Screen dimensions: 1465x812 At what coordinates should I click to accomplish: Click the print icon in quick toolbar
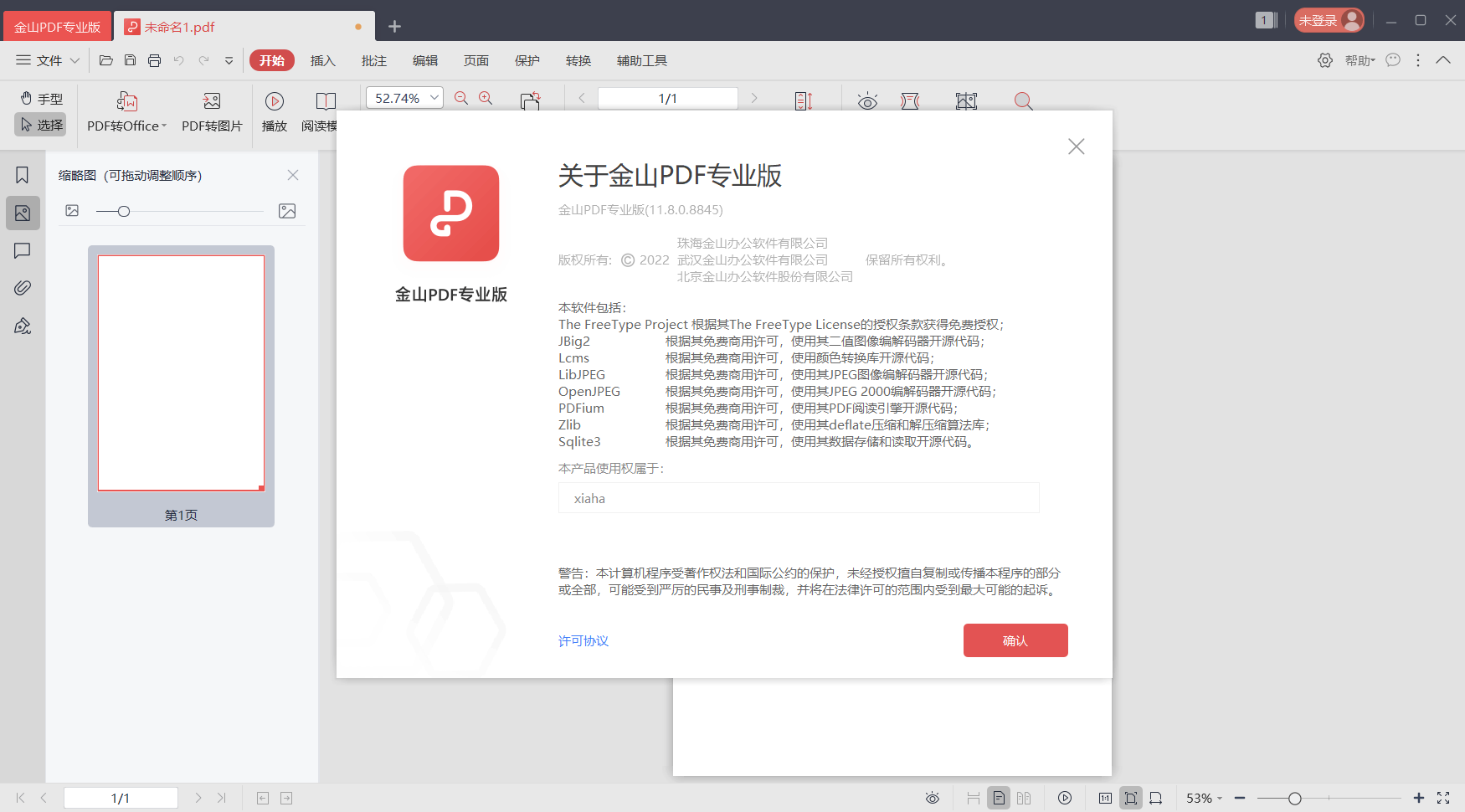pos(154,60)
